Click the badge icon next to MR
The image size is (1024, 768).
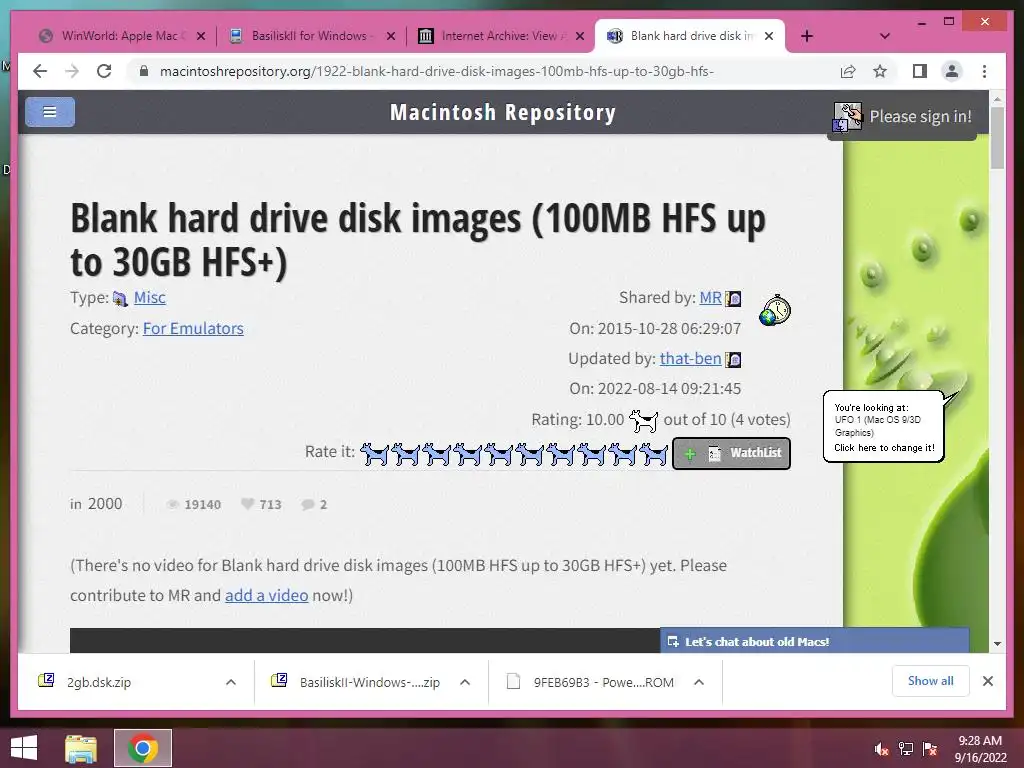pyautogui.click(x=733, y=298)
